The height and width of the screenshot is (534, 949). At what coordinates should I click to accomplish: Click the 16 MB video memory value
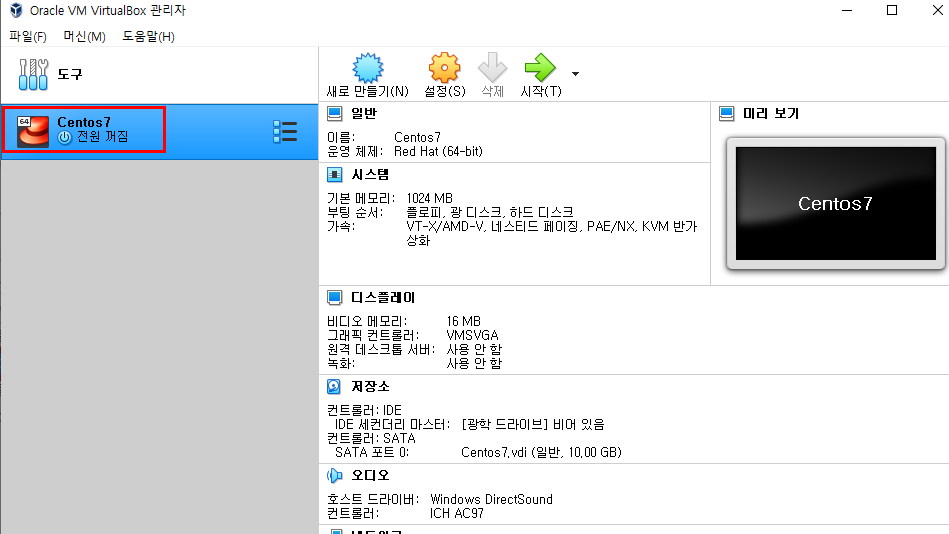[463, 321]
